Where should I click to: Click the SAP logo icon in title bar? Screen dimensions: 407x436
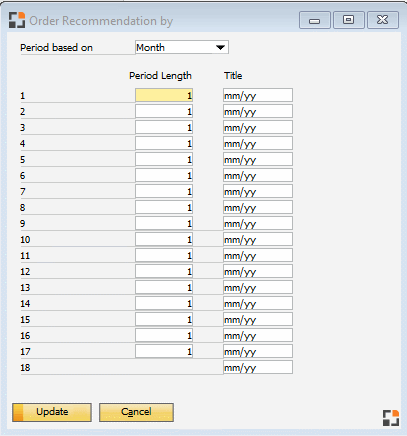17,20
